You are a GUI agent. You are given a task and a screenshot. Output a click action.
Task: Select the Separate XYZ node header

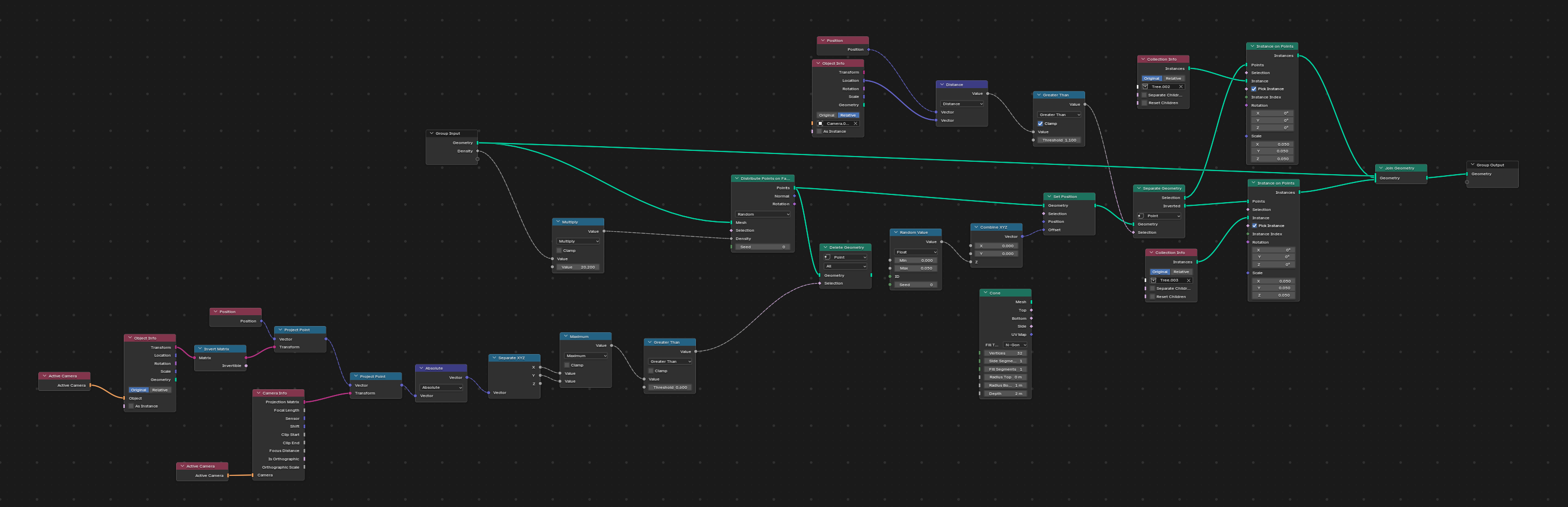(515, 358)
